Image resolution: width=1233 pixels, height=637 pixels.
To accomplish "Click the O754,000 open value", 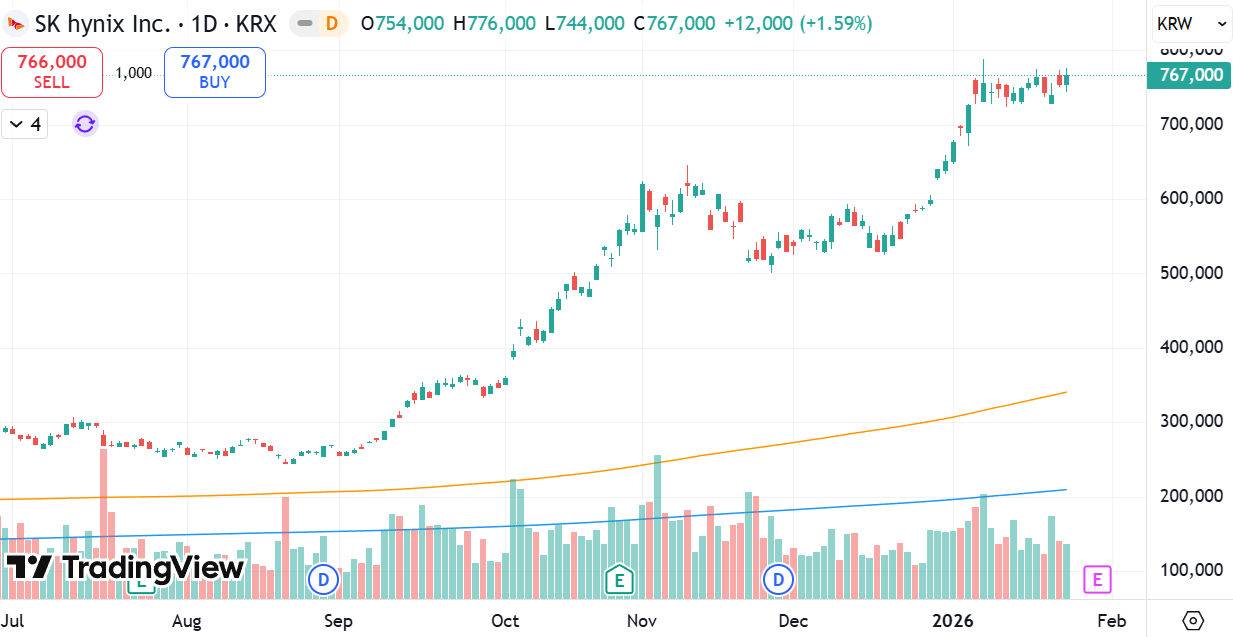I will pos(402,23).
